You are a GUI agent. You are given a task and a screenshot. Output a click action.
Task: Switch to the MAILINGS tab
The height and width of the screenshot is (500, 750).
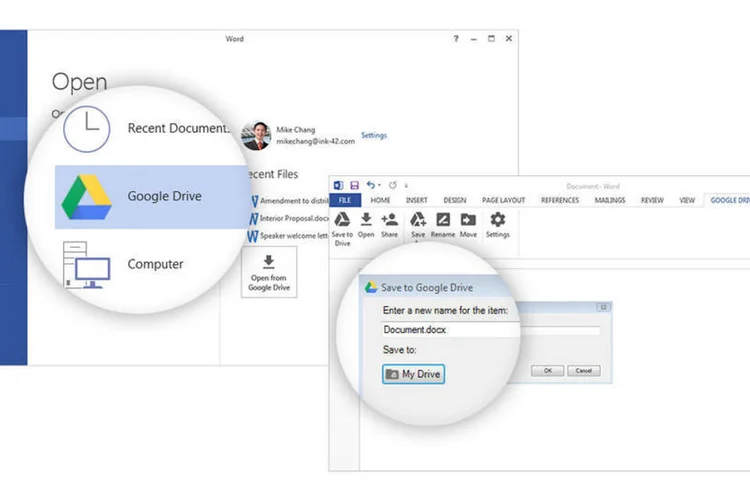point(610,200)
